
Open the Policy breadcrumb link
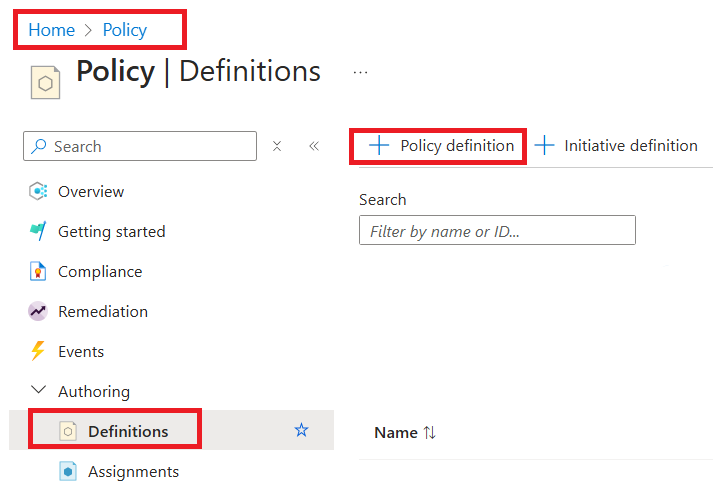tap(125, 30)
